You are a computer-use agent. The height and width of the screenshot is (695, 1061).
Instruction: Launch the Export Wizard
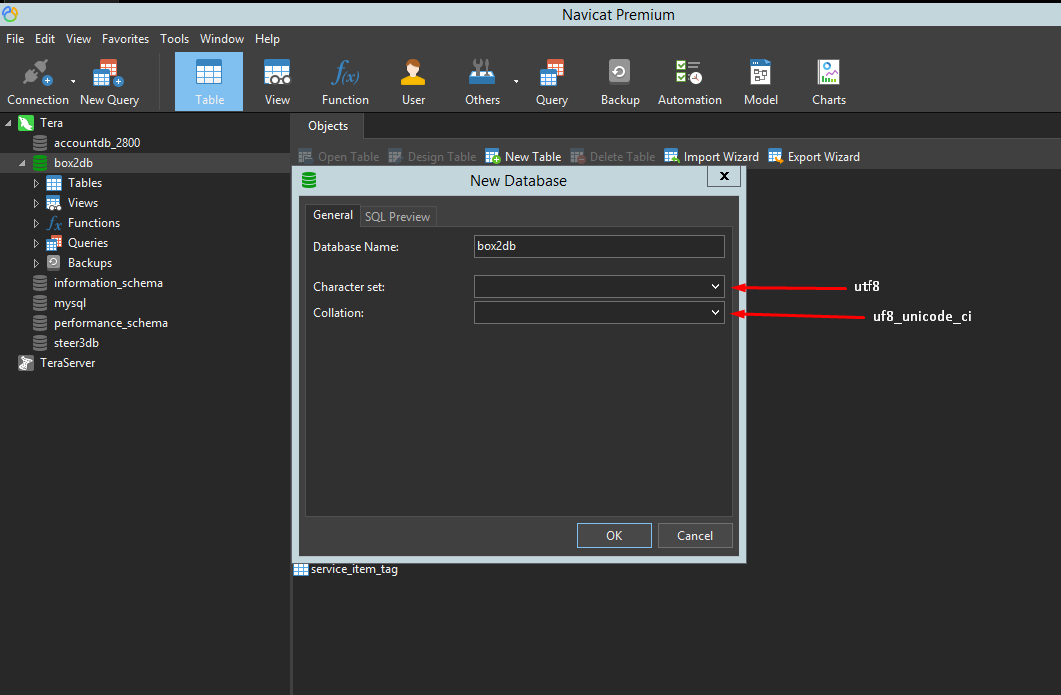pyautogui.click(x=814, y=157)
